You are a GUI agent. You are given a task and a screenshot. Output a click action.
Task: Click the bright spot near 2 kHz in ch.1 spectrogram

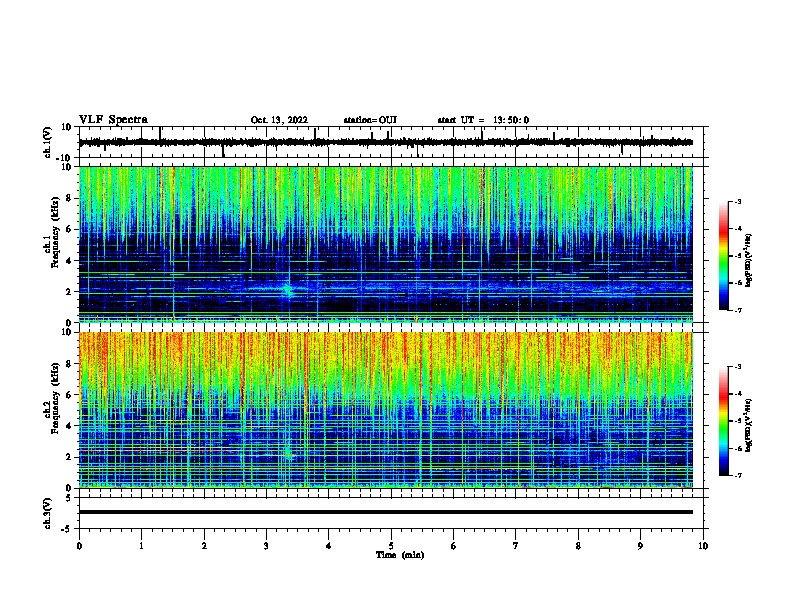(288, 291)
